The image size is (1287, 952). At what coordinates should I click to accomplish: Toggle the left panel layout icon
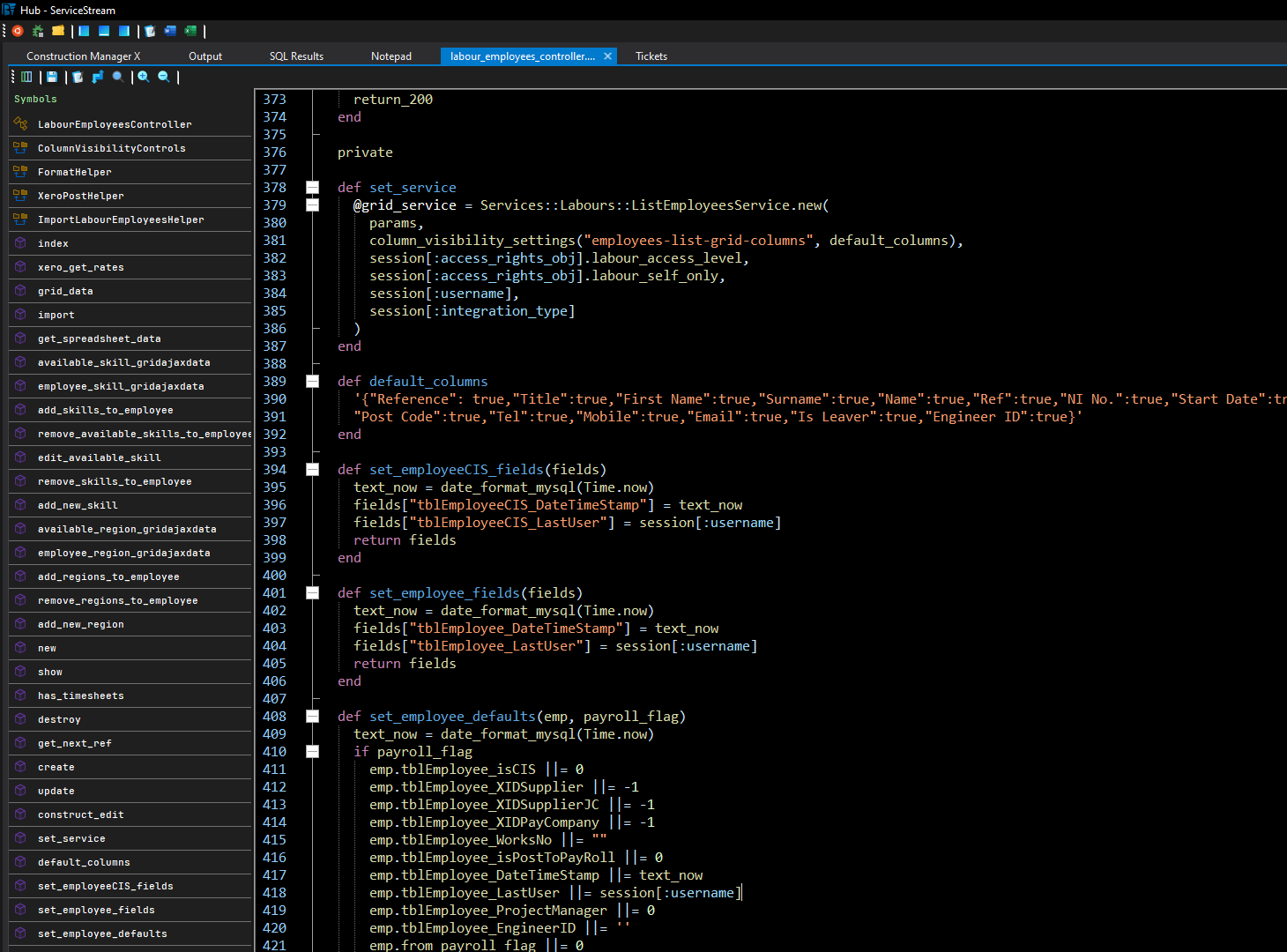(x=84, y=31)
